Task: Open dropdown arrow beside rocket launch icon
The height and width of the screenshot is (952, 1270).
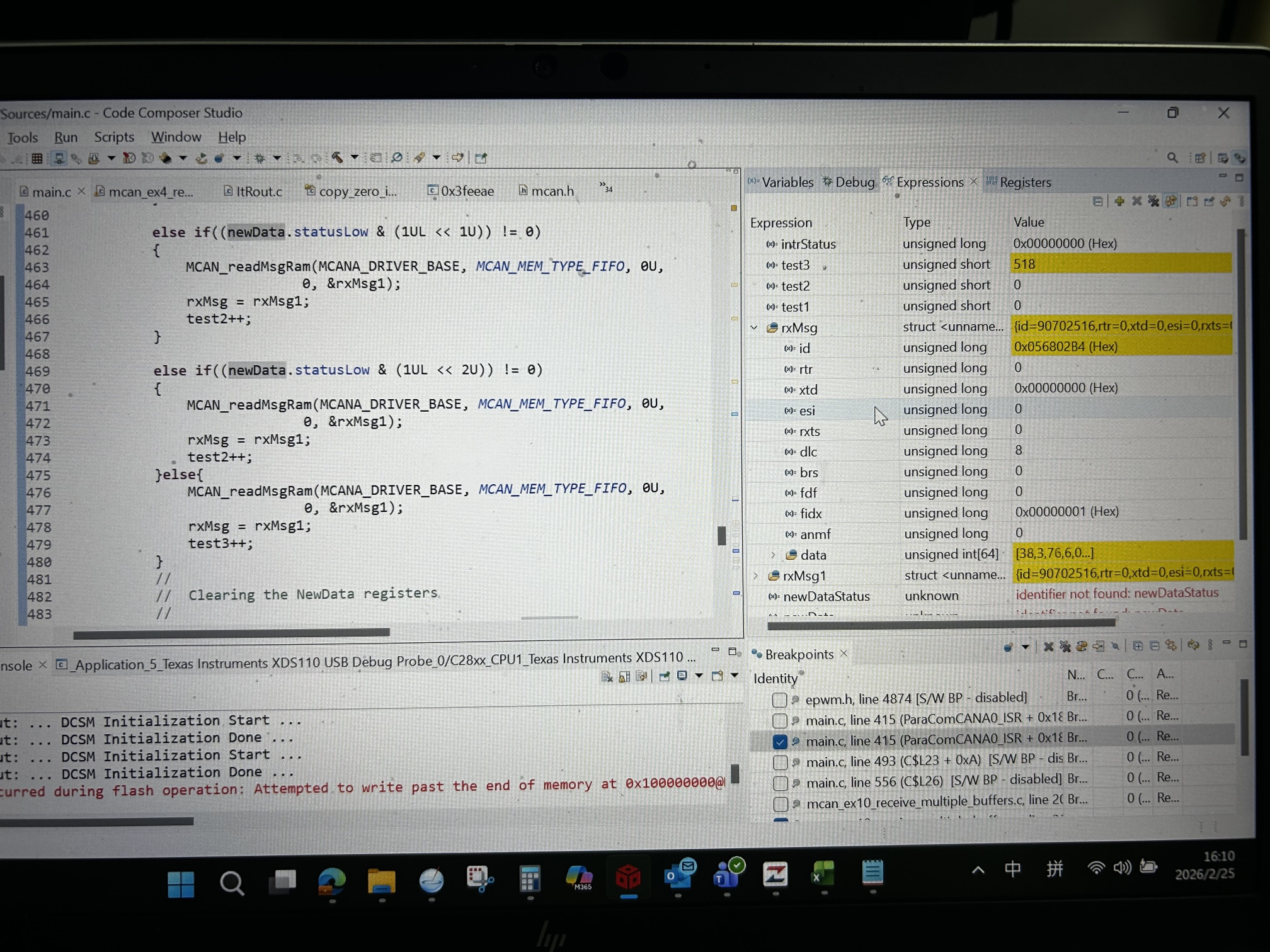Action: click(436, 157)
